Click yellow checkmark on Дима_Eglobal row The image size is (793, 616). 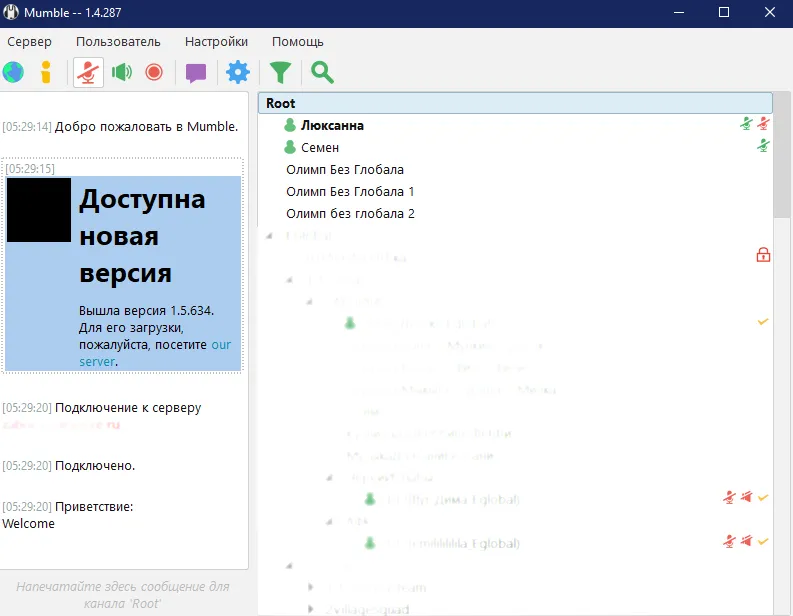click(x=763, y=498)
